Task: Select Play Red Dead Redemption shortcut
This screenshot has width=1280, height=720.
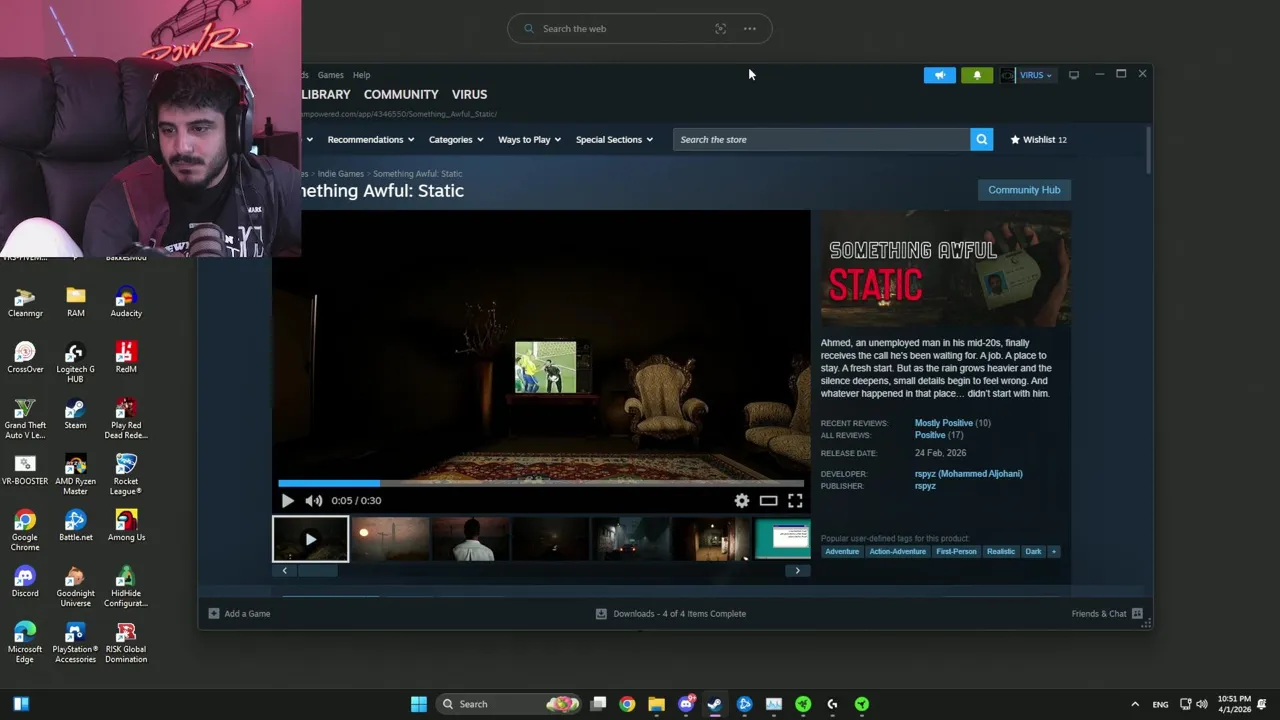Action: 126,418
